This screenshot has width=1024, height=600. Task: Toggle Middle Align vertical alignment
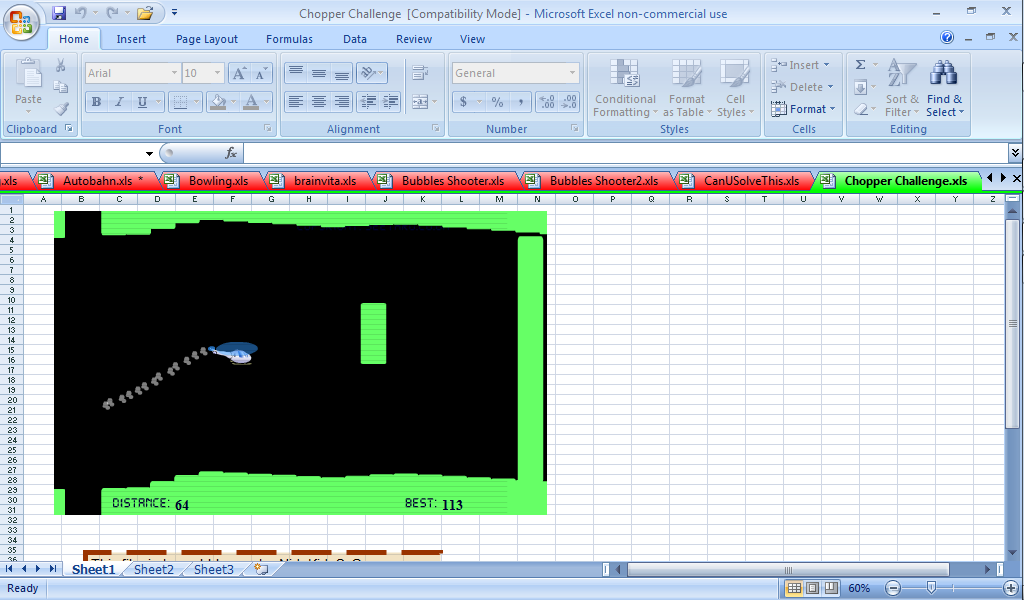(x=319, y=73)
